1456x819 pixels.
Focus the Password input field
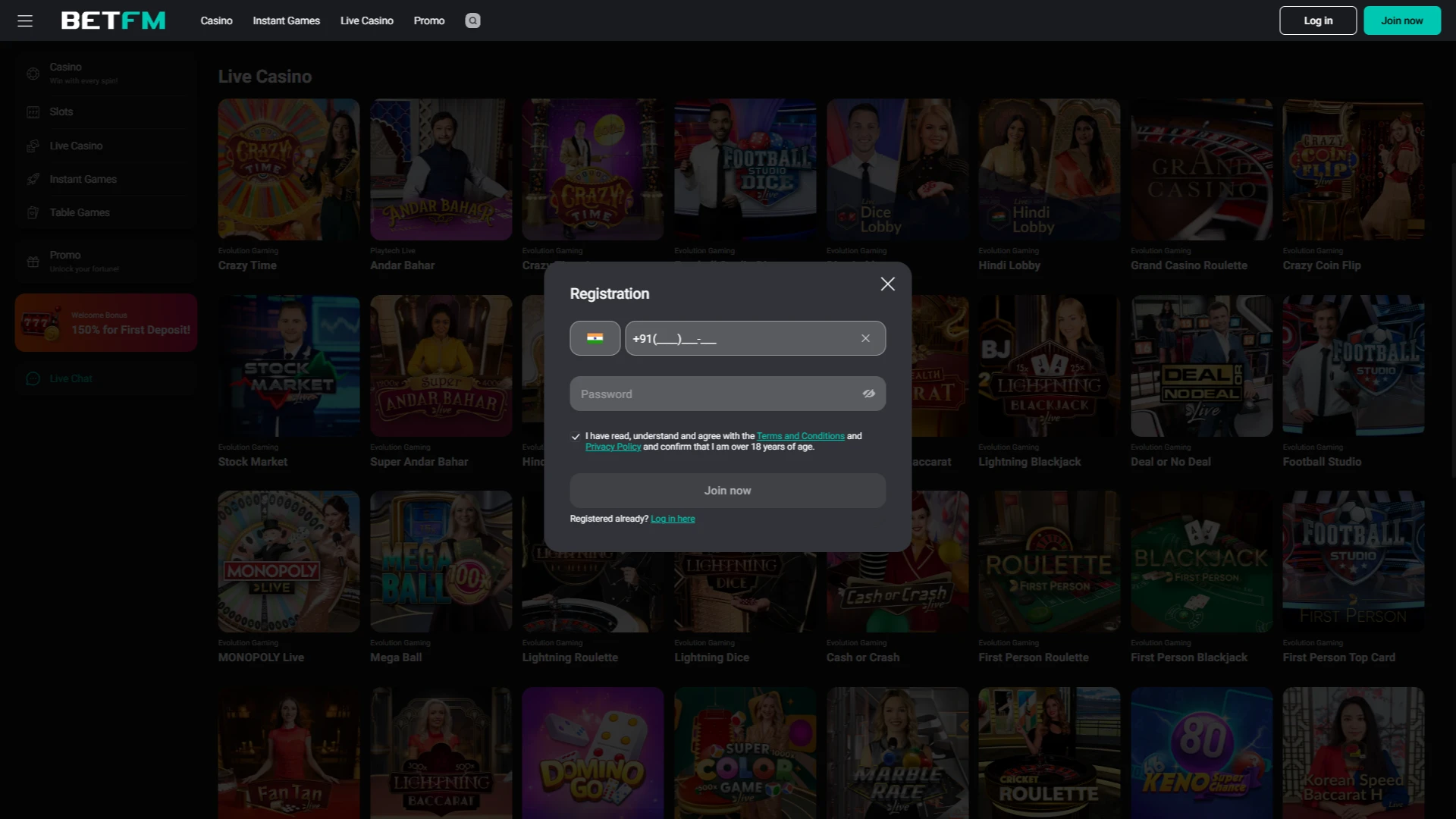click(x=713, y=394)
